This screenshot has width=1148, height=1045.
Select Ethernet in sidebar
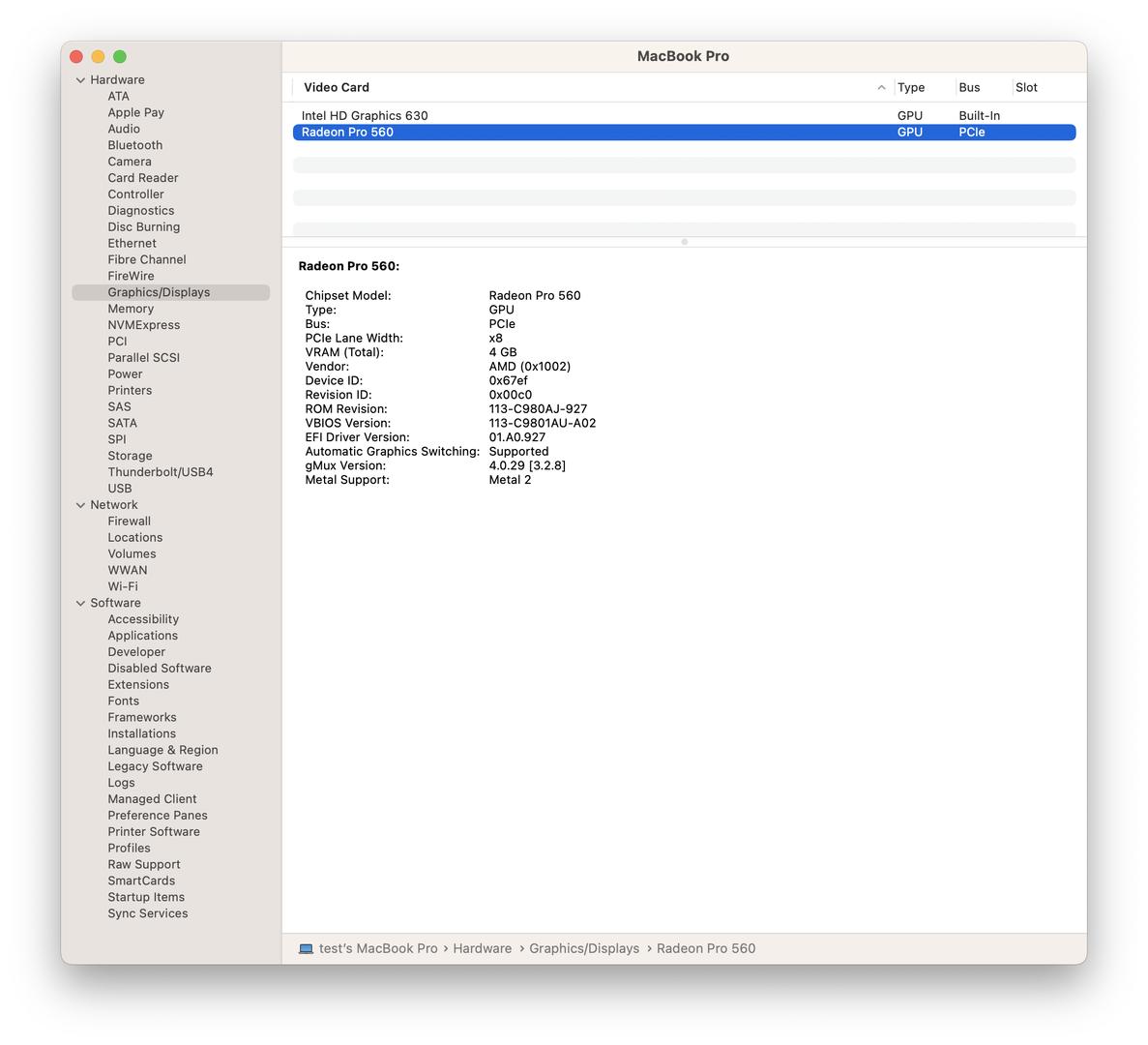coord(132,243)
